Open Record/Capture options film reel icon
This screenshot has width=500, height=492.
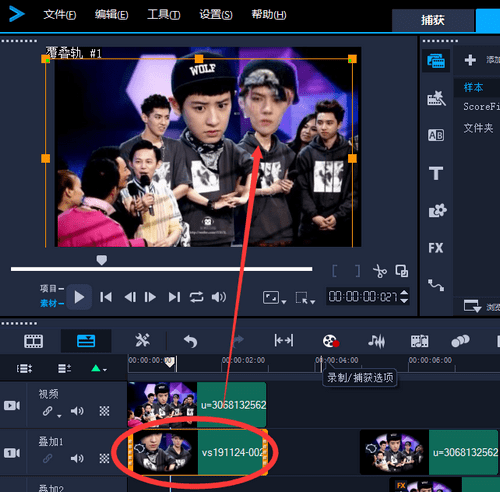[x=331, y=341]
